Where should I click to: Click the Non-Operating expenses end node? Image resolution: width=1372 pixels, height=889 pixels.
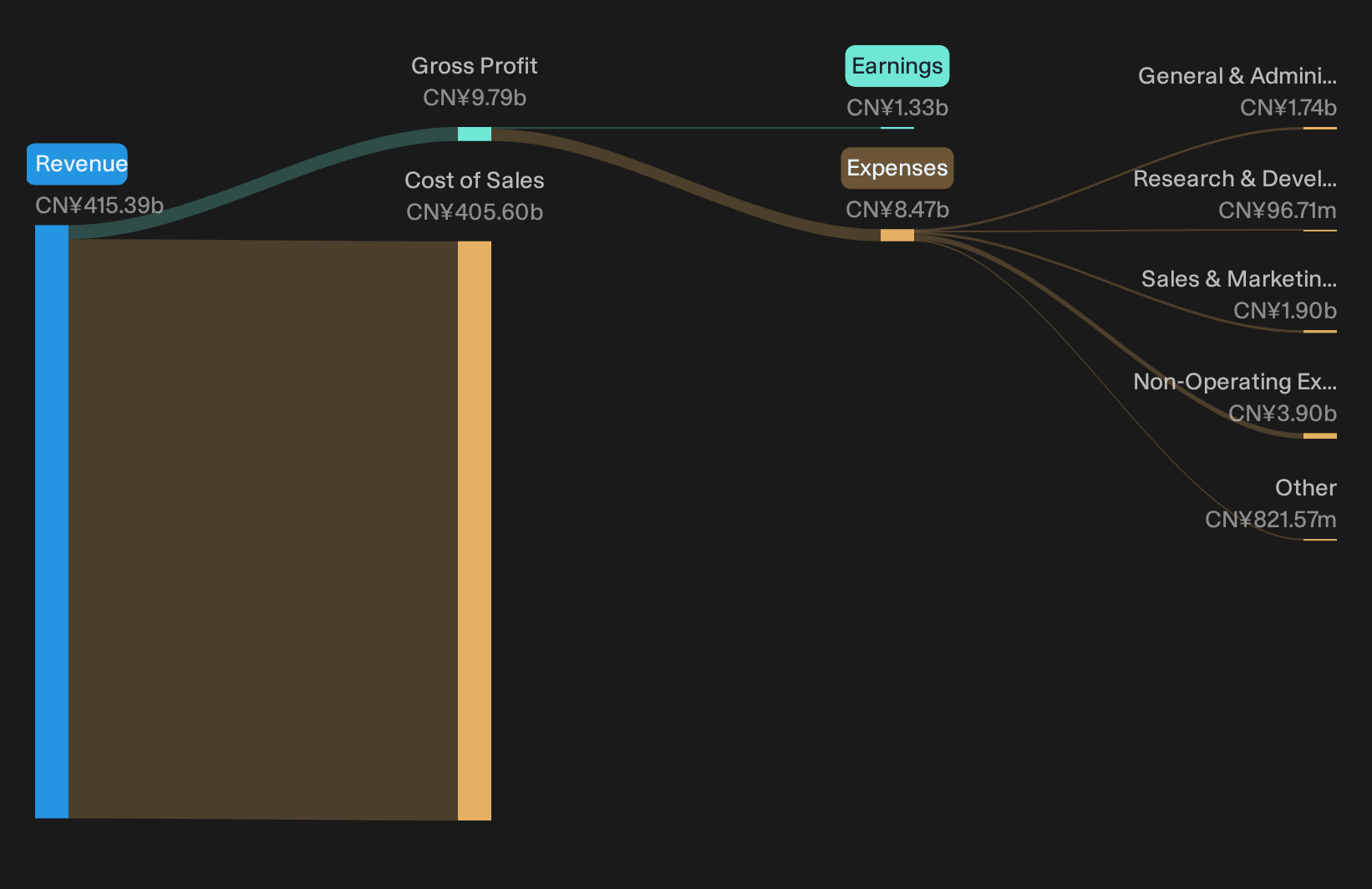[1320, 435]
